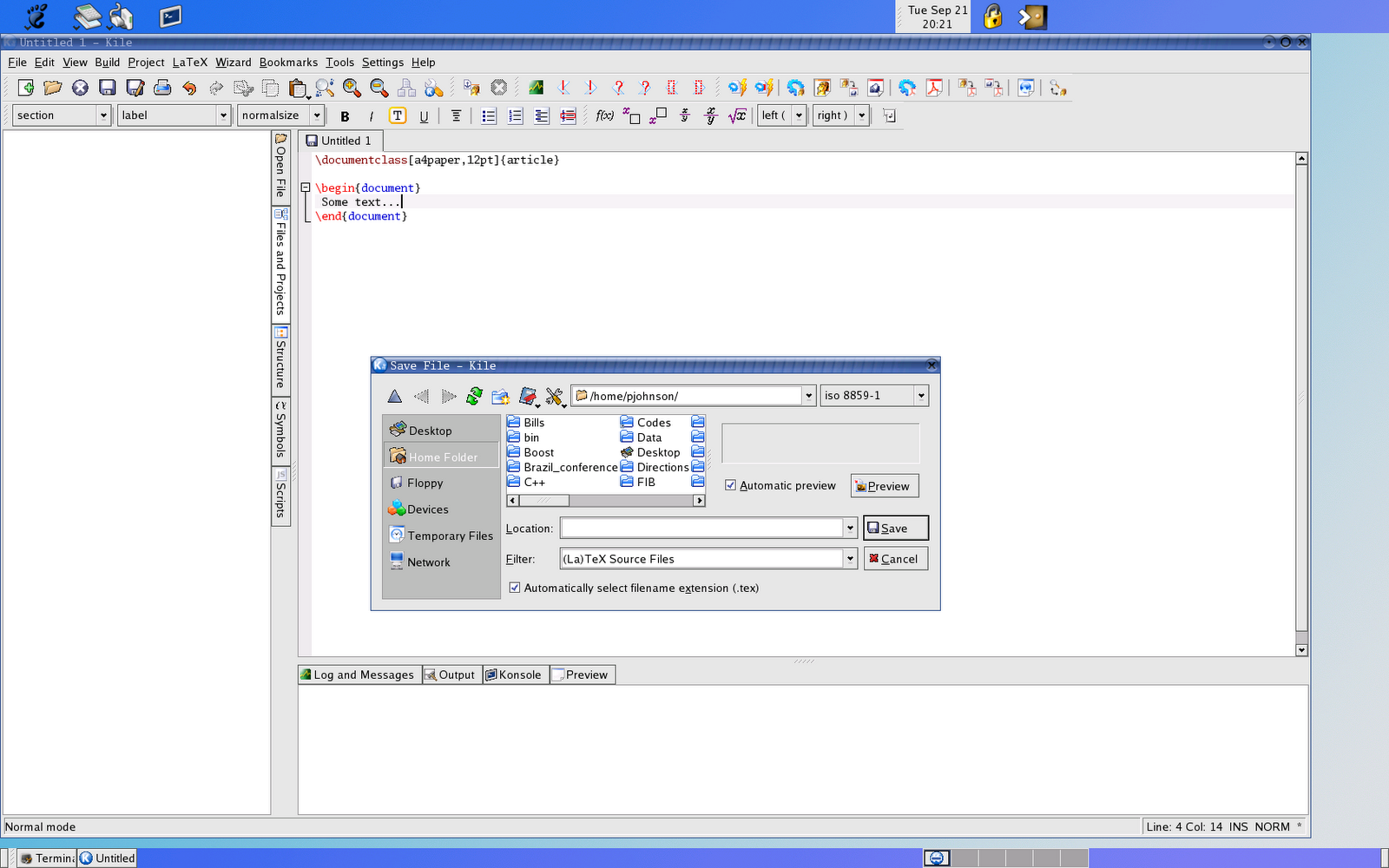The width and height of the screenshot is (1389, 868).
Task: Insert a fraction using the x/y icon
Action: pos(685,115)
